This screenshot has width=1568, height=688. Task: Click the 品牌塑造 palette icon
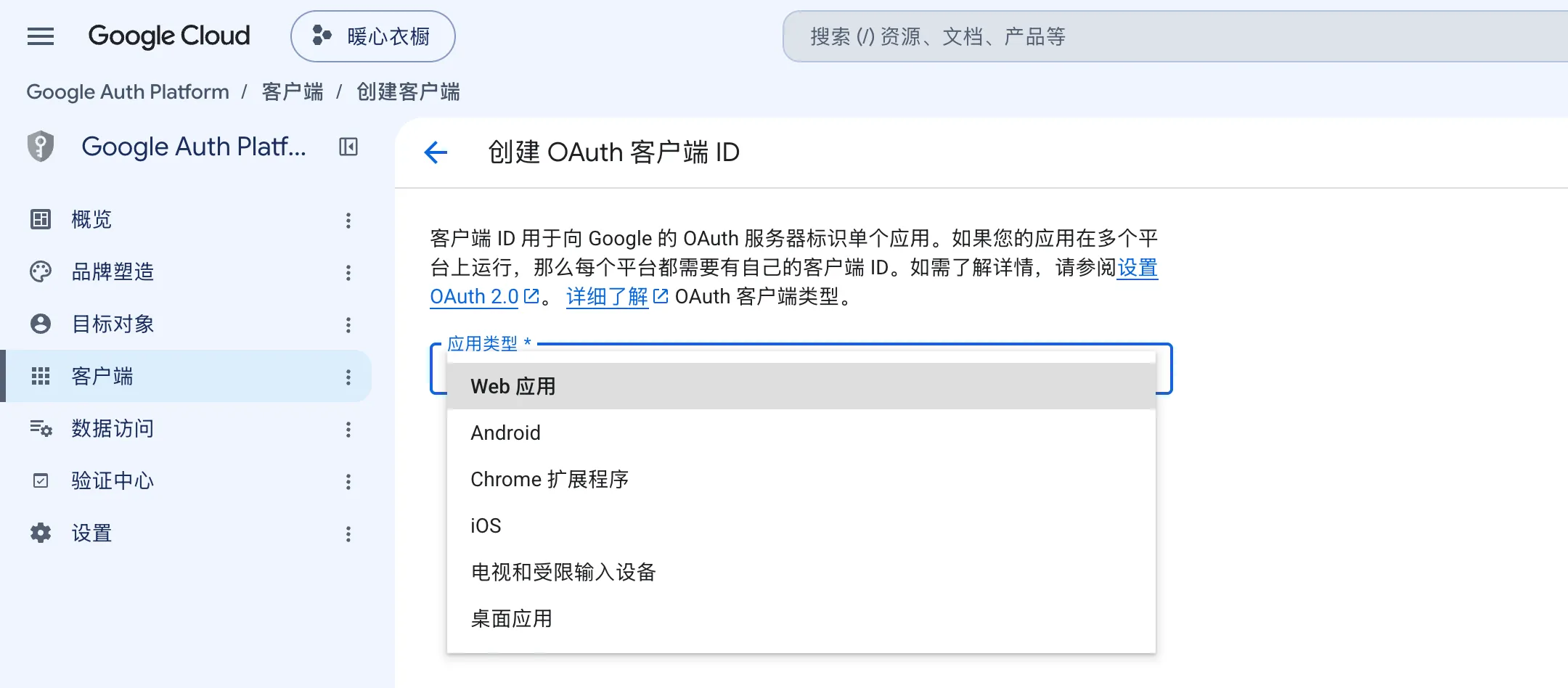pos(41,271)
